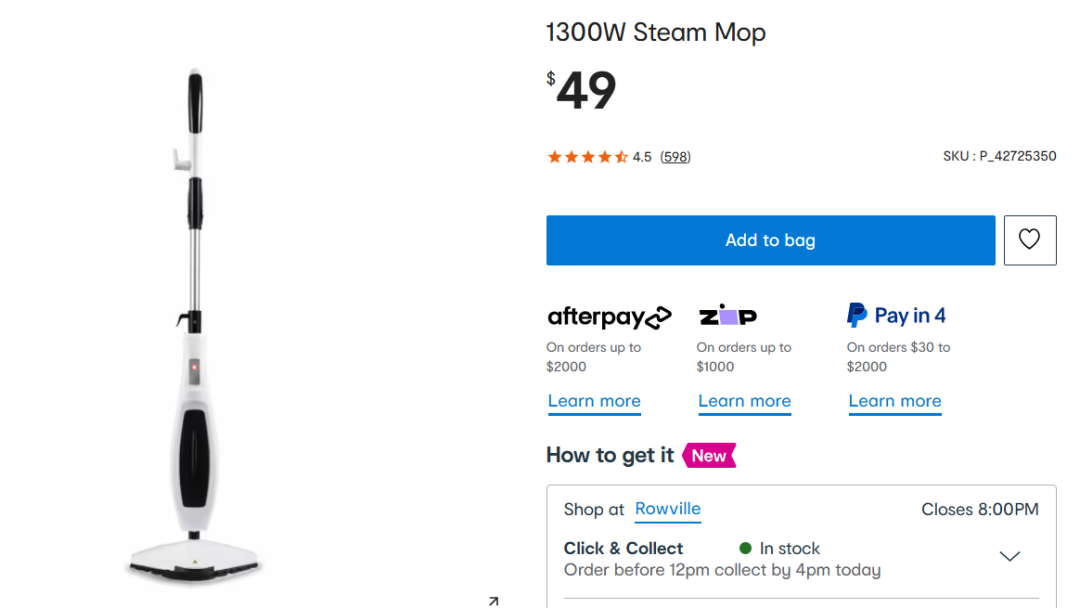Image resolution: width=1080 pixels, height=608 pixels.
Task: View the 598 reviews link
Action: 675,157
